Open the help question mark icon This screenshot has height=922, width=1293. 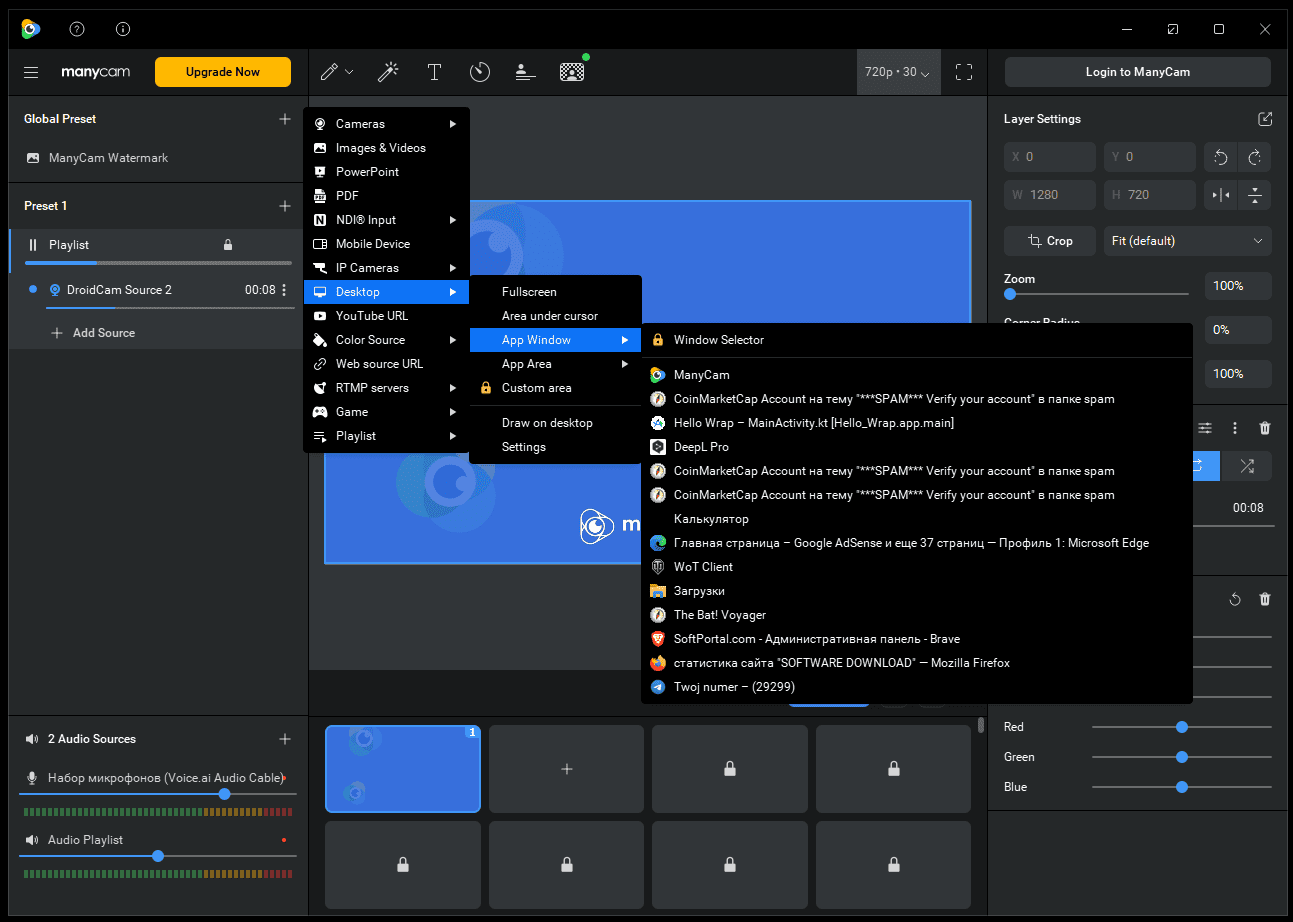coord(78,29)
